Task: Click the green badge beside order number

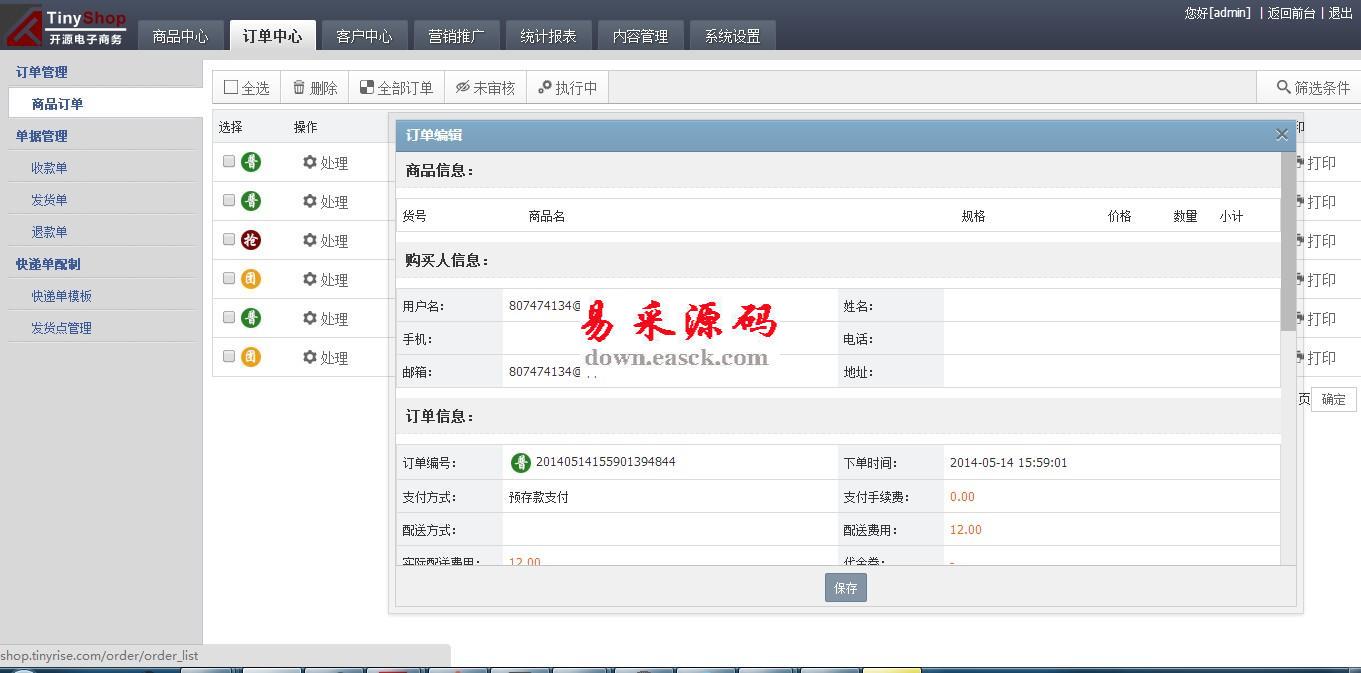Action: tap(521, 462)
